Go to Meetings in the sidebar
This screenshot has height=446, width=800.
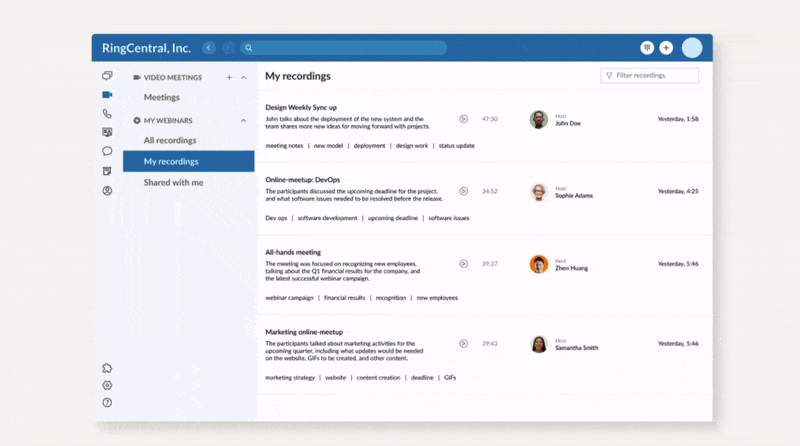pyautogui.click(x=162, y=97)
